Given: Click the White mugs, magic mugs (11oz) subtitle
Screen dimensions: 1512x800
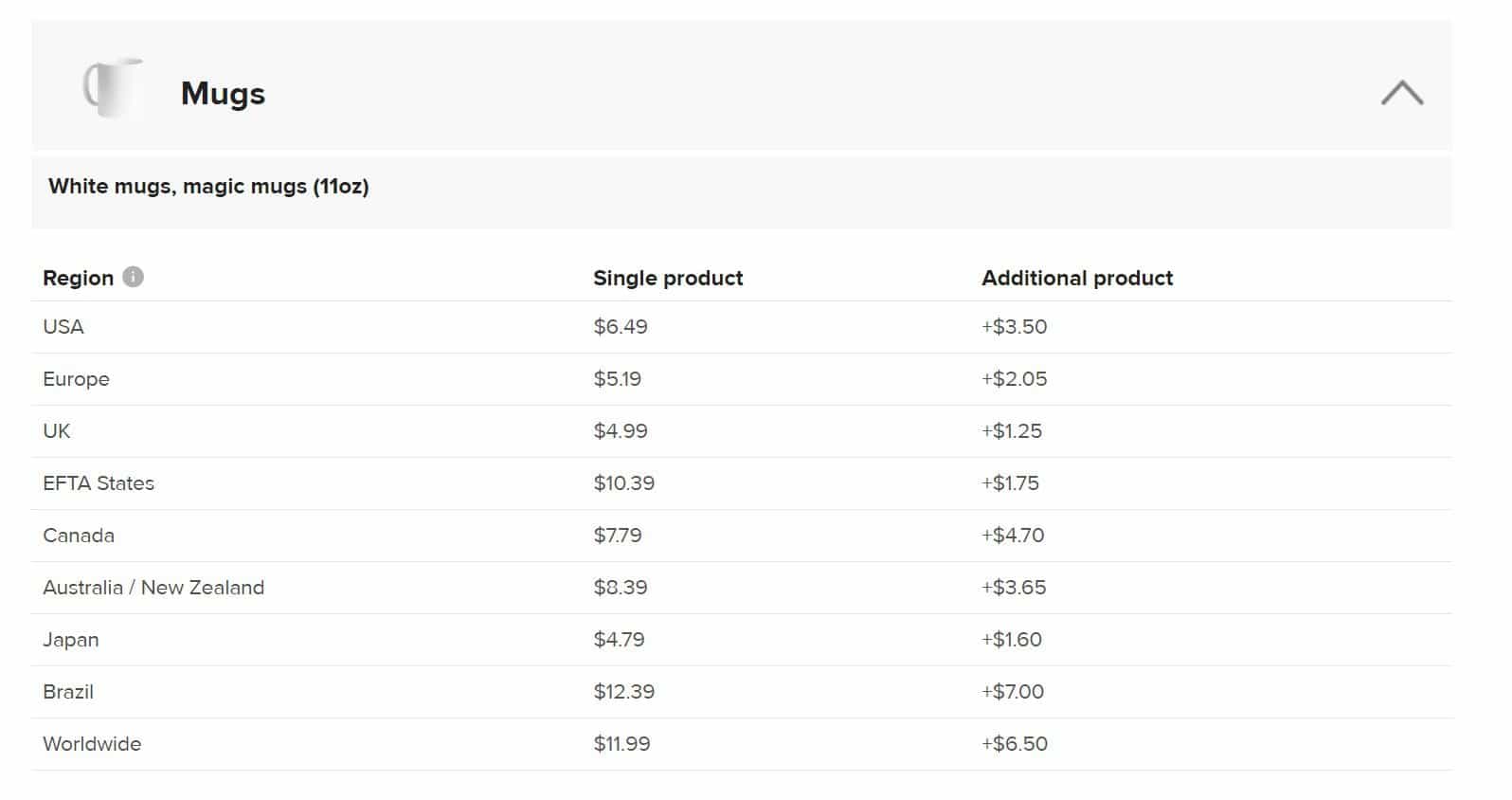Looking at the screenshot, I should 210,186.
